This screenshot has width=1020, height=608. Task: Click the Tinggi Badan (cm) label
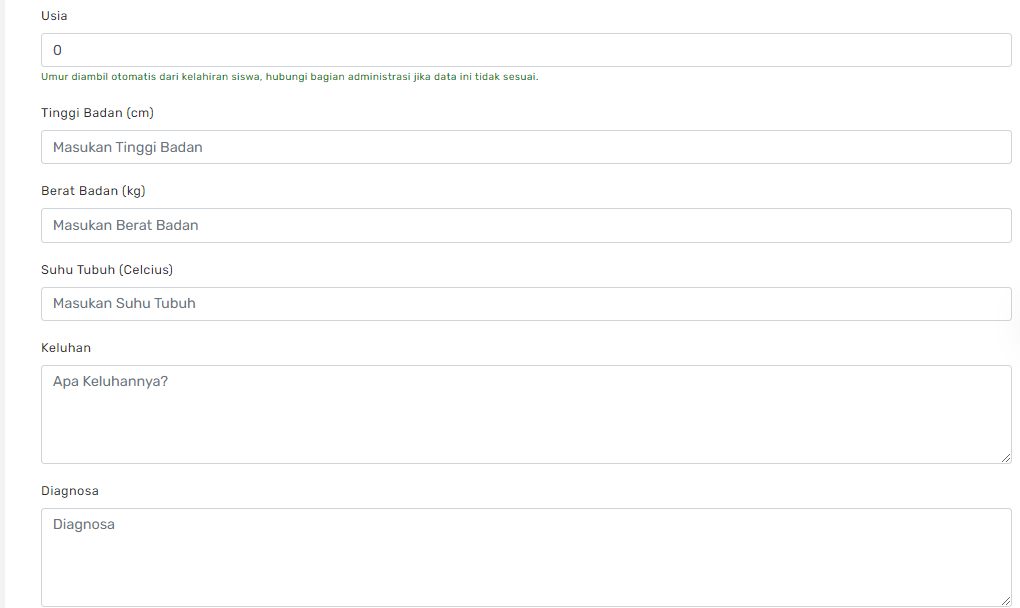(x=98, y=112)
